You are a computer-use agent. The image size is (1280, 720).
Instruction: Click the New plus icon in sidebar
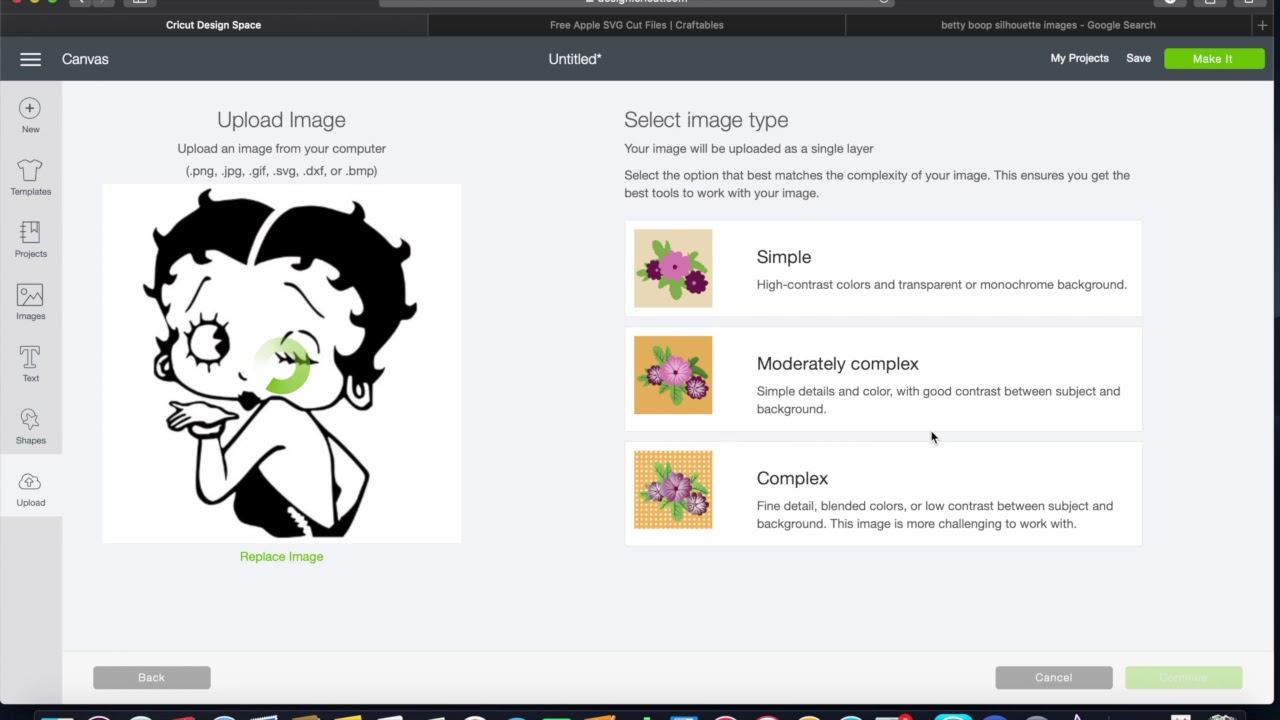tap(30, 108)
